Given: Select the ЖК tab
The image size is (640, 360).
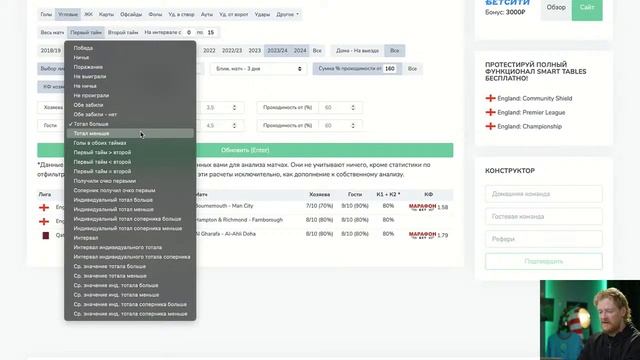Looking at the screenshot, I should pyautogui.click(x=88, y=14).
